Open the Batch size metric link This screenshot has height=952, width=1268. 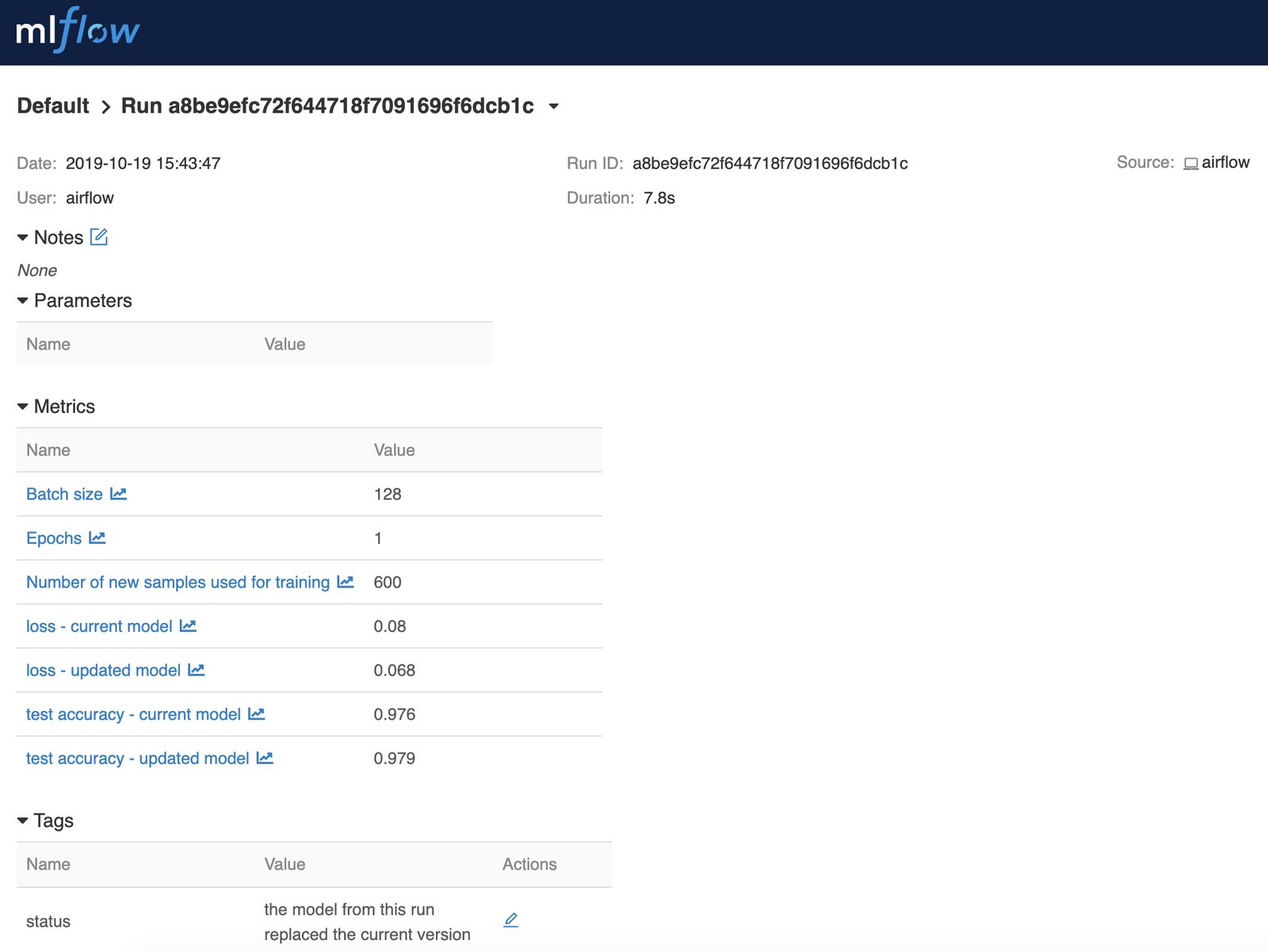64,494
